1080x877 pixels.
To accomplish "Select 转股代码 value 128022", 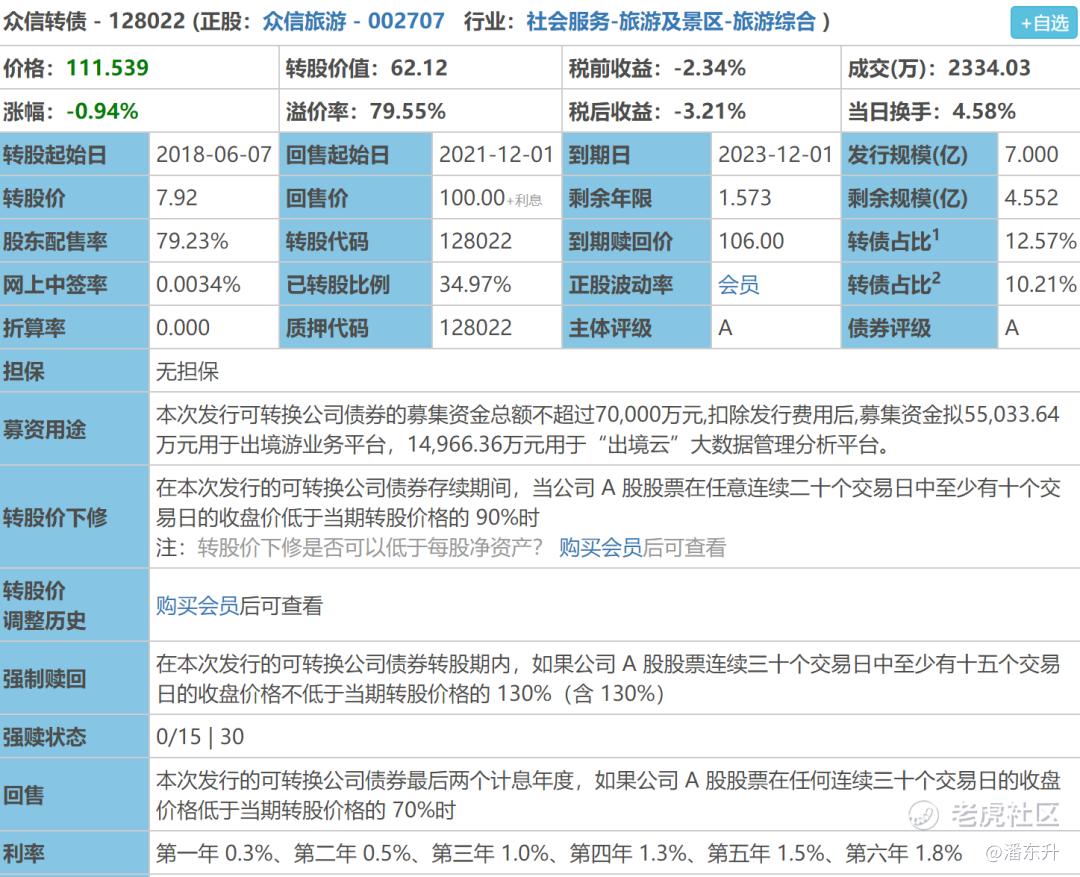I will [476, 241].
